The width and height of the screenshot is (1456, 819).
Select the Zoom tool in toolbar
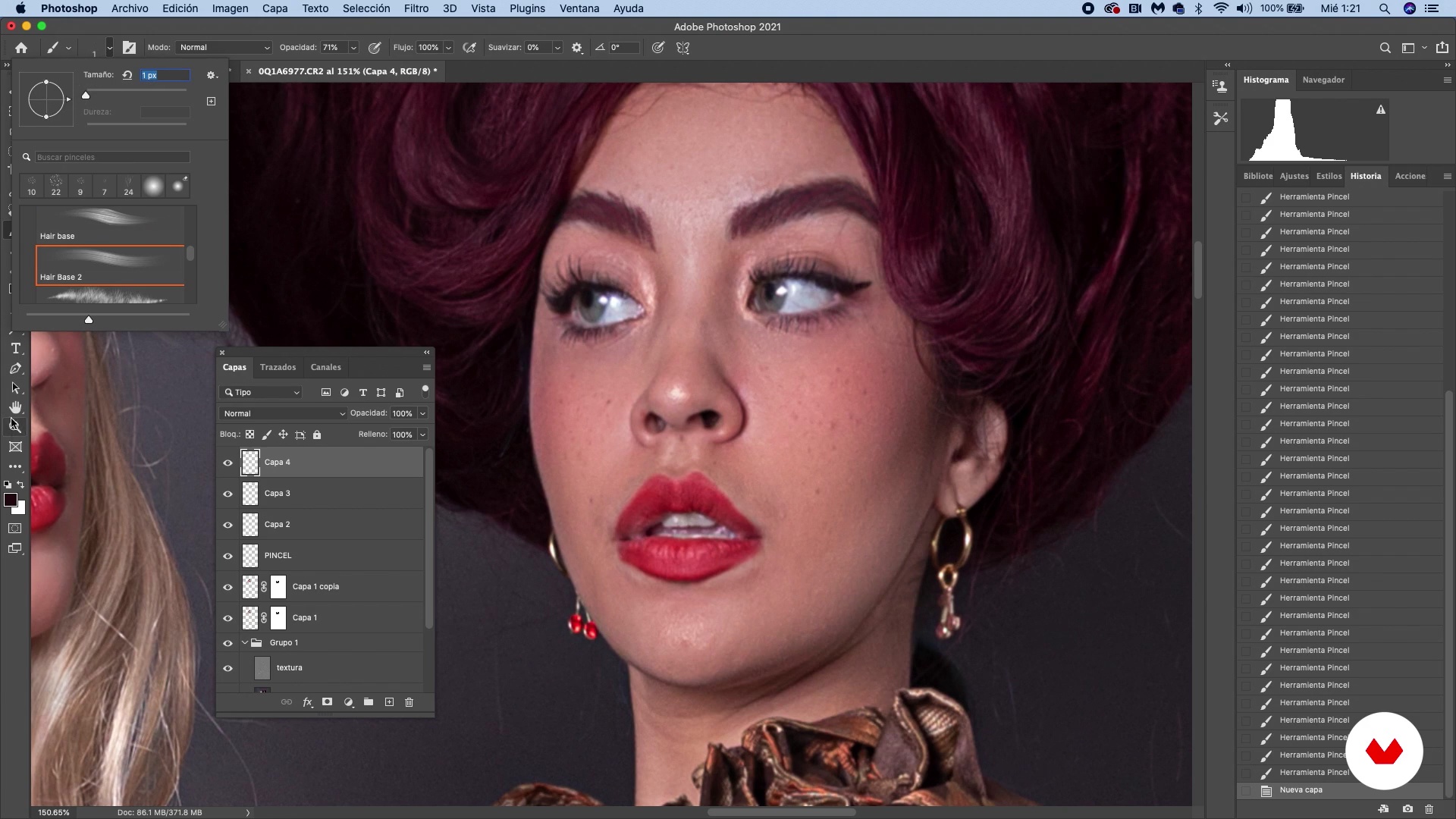[x=15, y=426]
